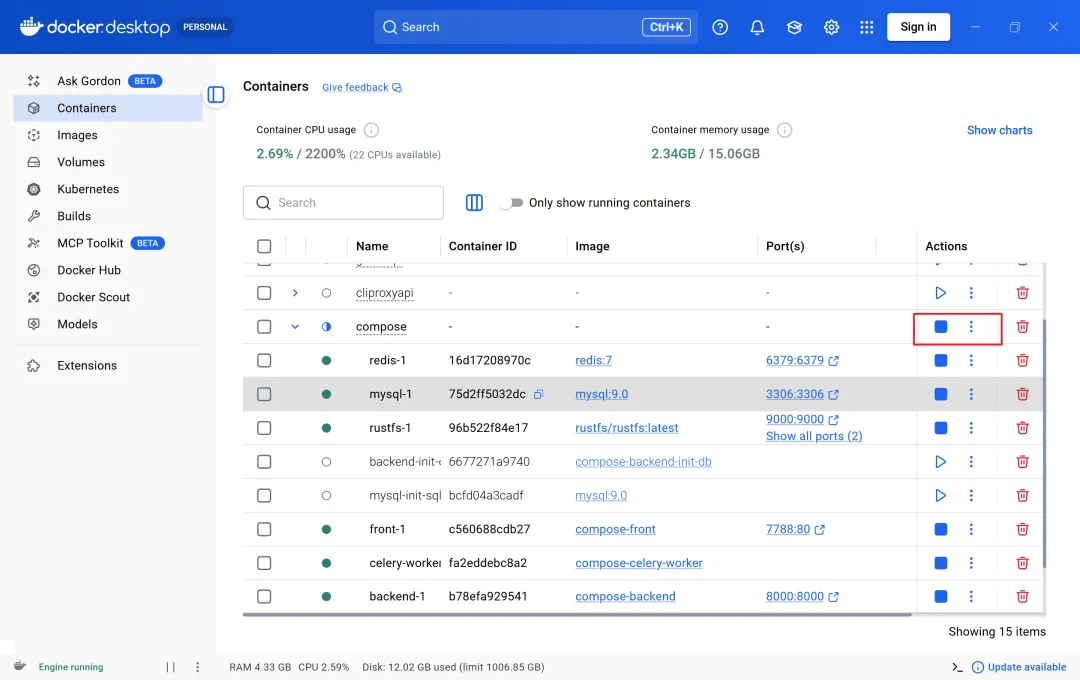This screenshot has height=680, width=1080.
Task: Stop the mysql-1 container
Action: 940,394
